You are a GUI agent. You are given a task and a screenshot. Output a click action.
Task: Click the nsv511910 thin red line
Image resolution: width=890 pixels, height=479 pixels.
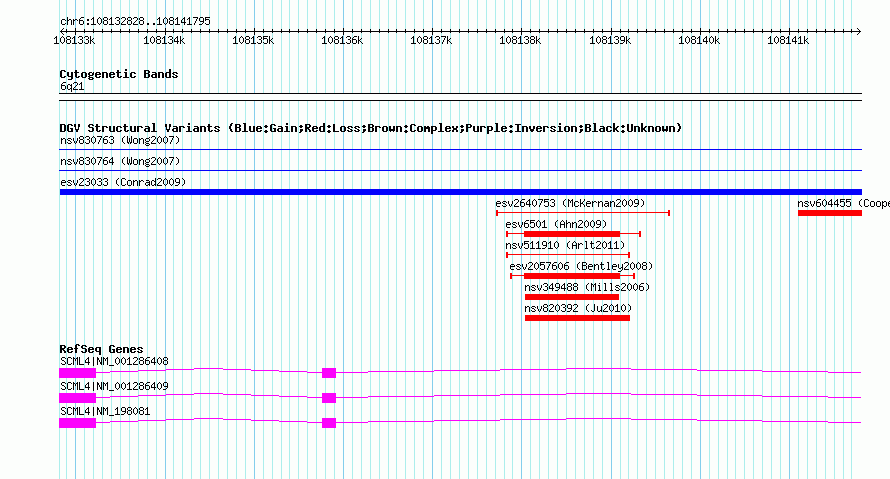(x=568, y=255)
